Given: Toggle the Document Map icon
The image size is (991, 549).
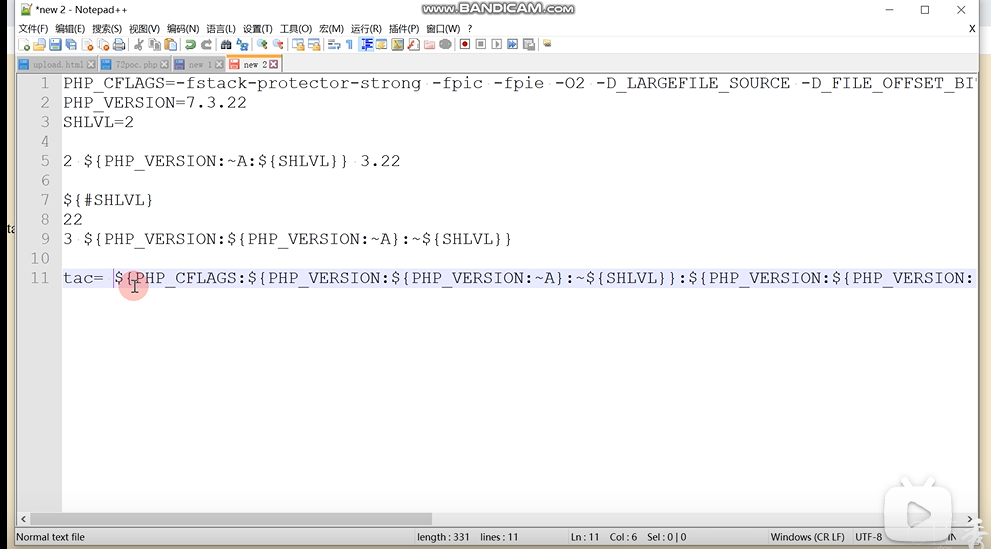Looking at the screenshot, I should [x=398, y=44].
